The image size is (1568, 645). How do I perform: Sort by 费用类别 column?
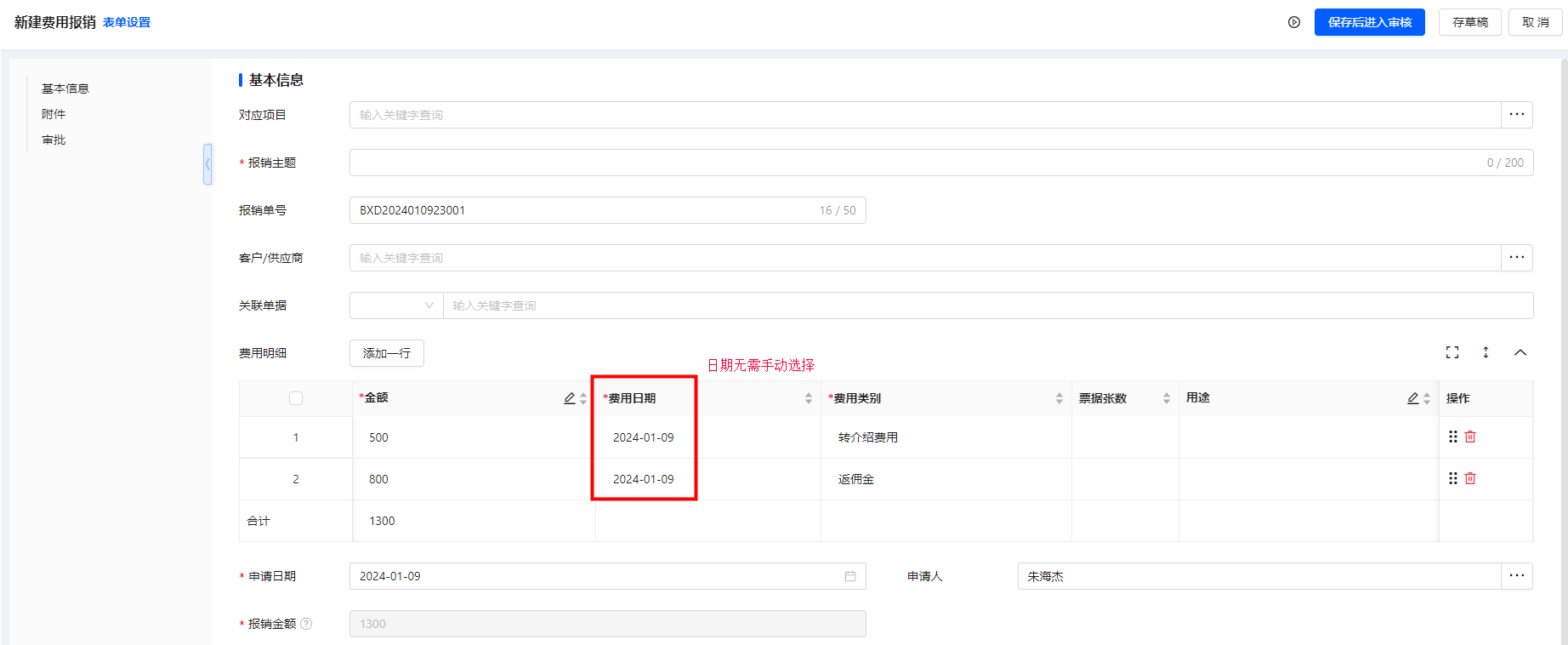pyautogui.click(x=1060, y=398)
